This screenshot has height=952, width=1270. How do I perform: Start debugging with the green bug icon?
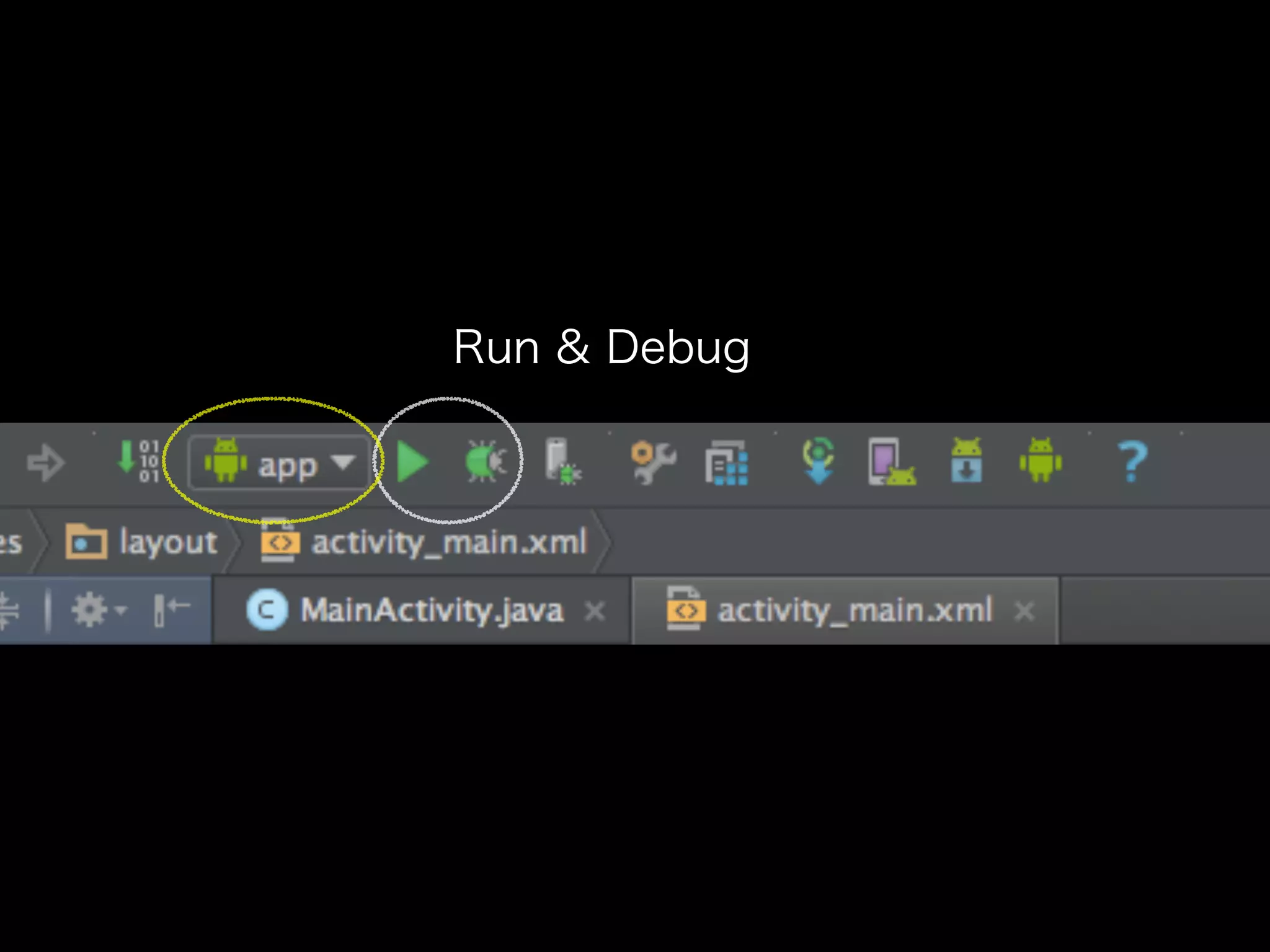(486, 461)
